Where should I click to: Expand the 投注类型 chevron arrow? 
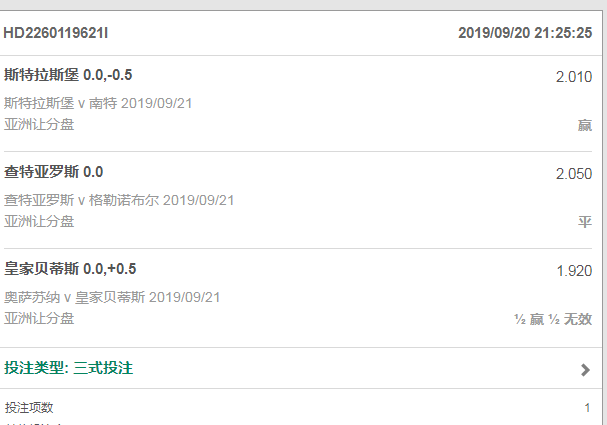click(586, 370)
